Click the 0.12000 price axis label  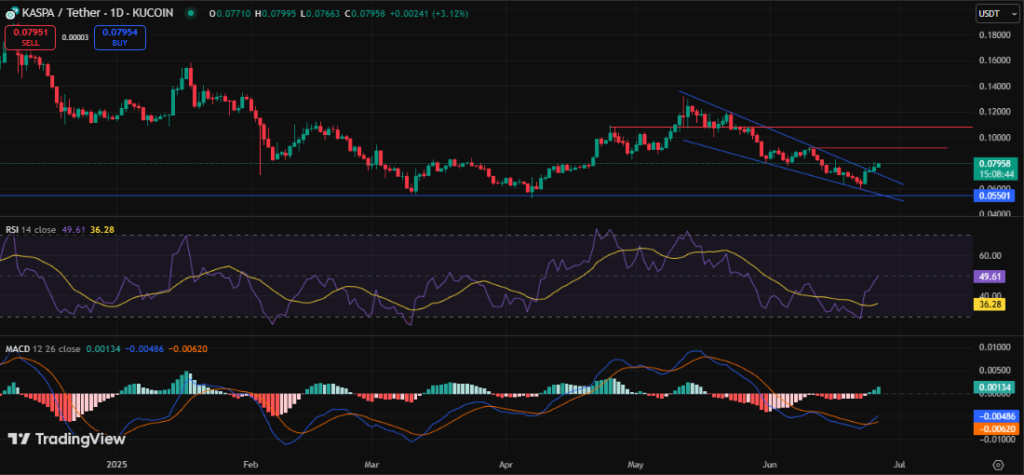click(x=997, y=112)
